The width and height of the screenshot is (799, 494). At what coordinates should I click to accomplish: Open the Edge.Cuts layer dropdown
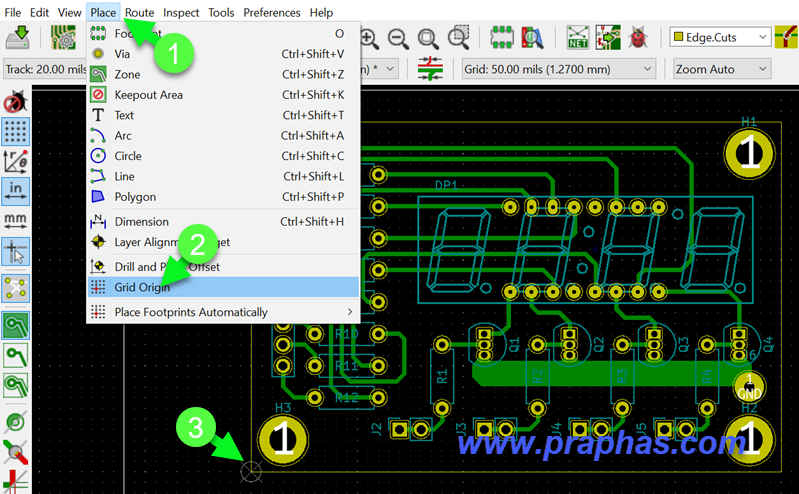pos(720,37)
